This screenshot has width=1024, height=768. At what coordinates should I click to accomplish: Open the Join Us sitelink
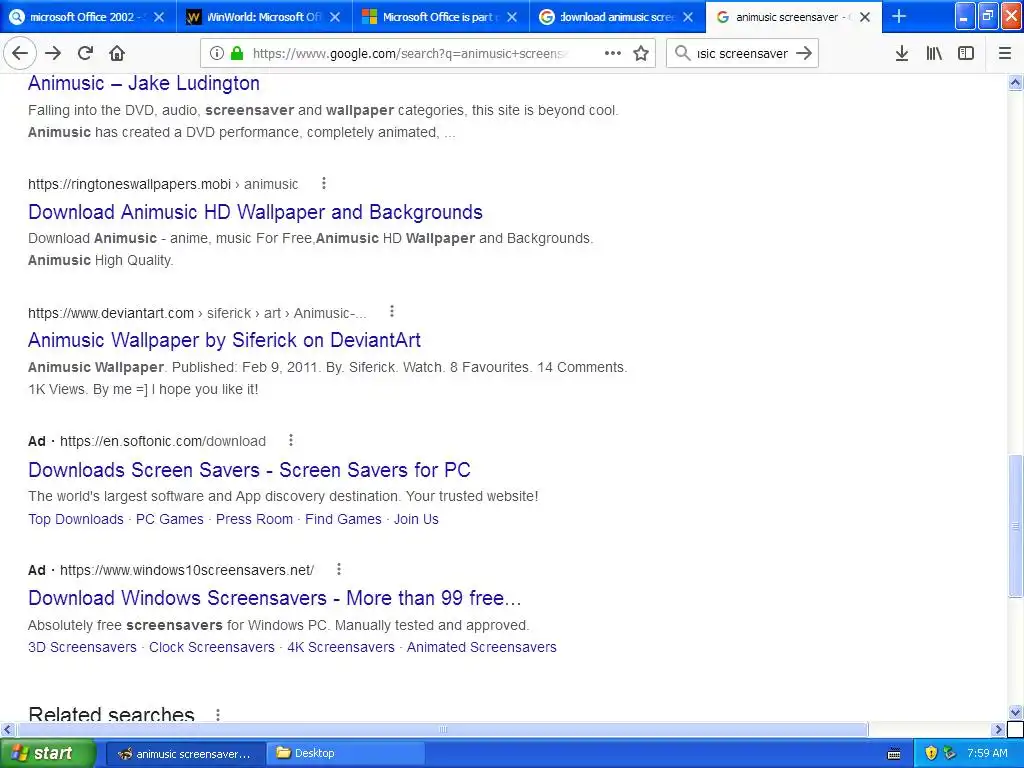[x=416, y=519]
